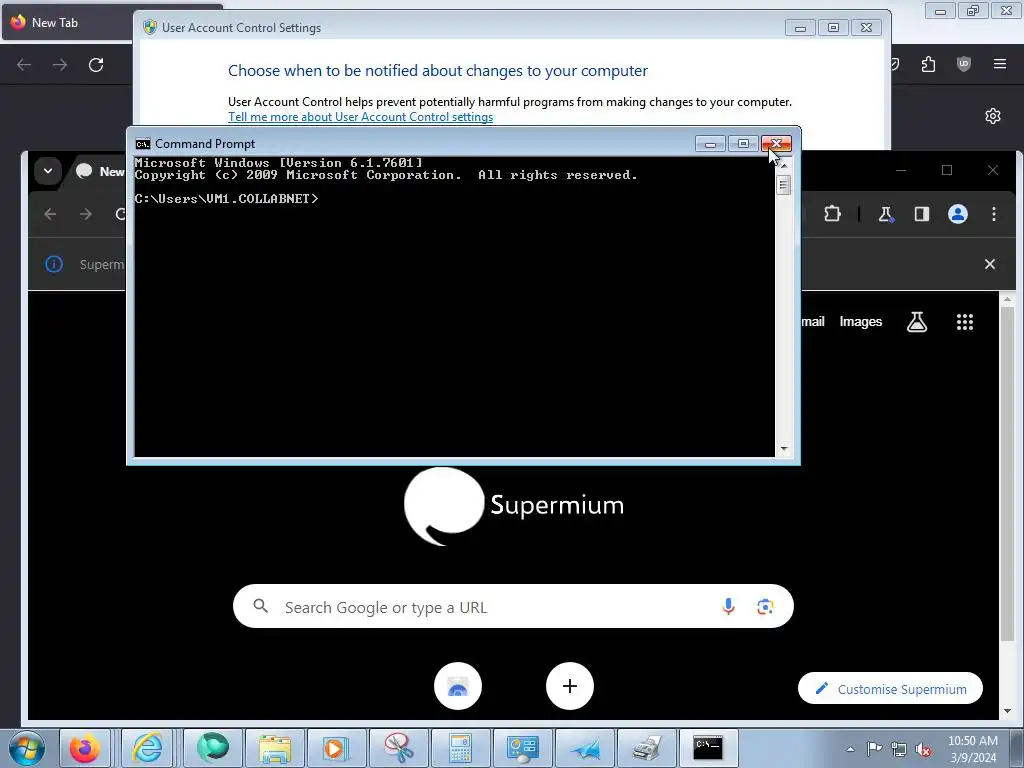Open the Web Store shortcut tile
Screen dimensions: 1024x768
(x=458, y=686)
